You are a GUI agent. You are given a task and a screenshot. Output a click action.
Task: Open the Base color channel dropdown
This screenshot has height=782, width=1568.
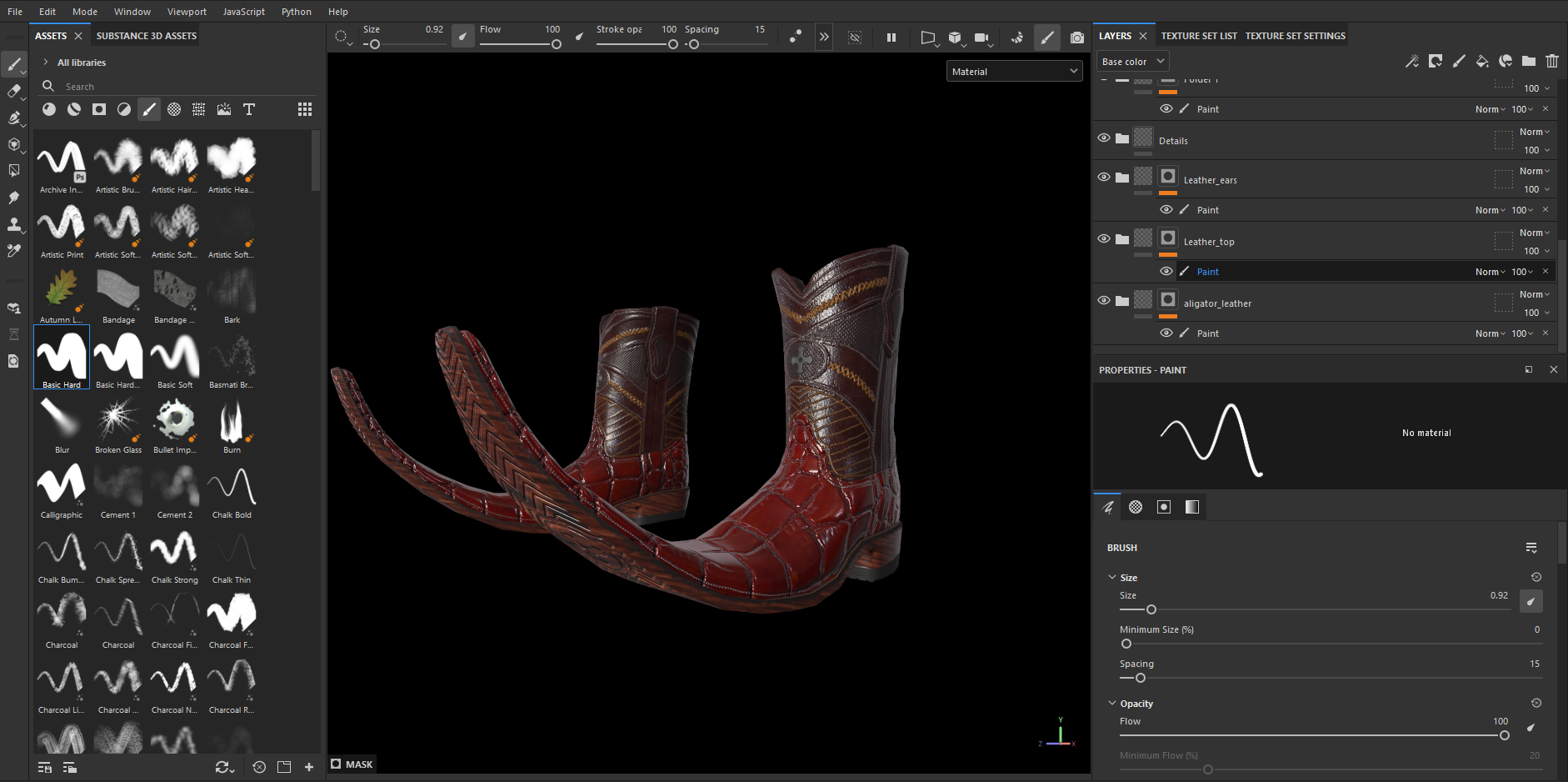(1132, 62)
